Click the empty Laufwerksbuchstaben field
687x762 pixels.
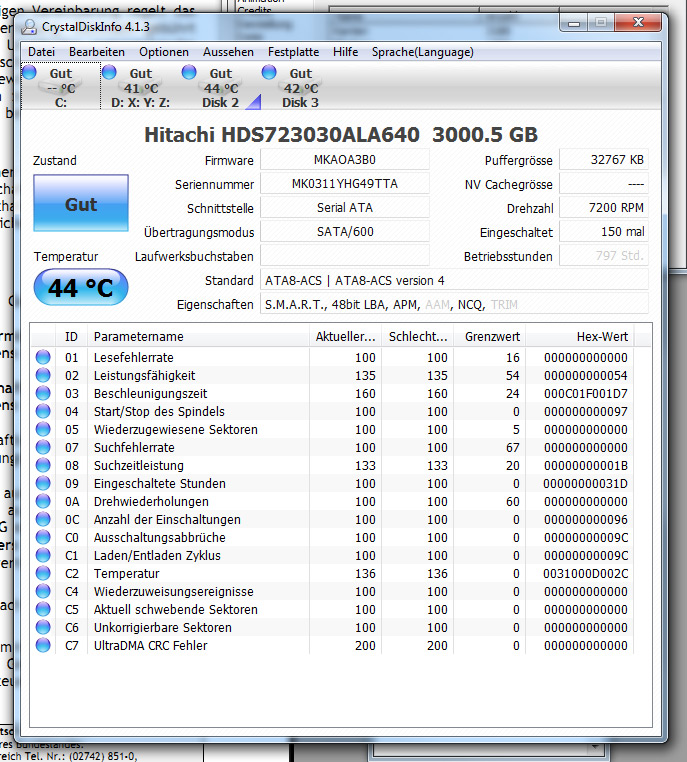point(345,255)
